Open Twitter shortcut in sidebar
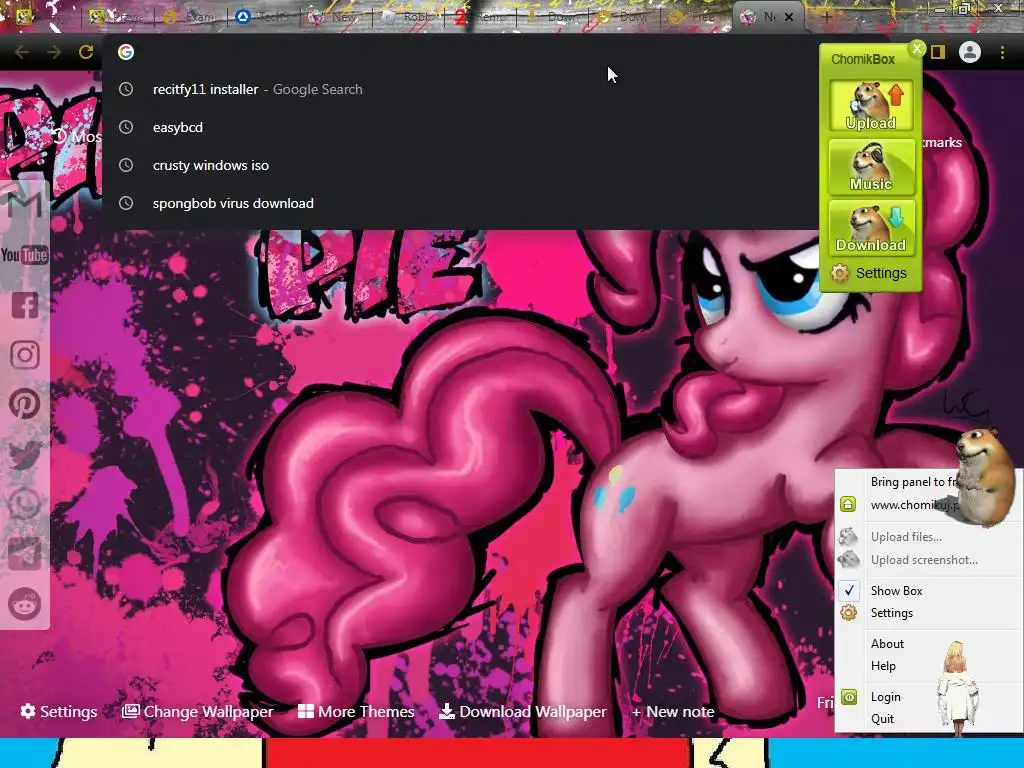Viewport: 1024px width, 768px height. 24,454
